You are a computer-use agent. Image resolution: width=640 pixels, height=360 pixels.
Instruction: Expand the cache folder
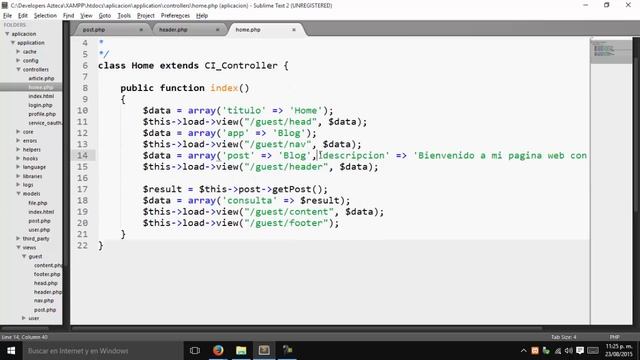tap(18, 51)
